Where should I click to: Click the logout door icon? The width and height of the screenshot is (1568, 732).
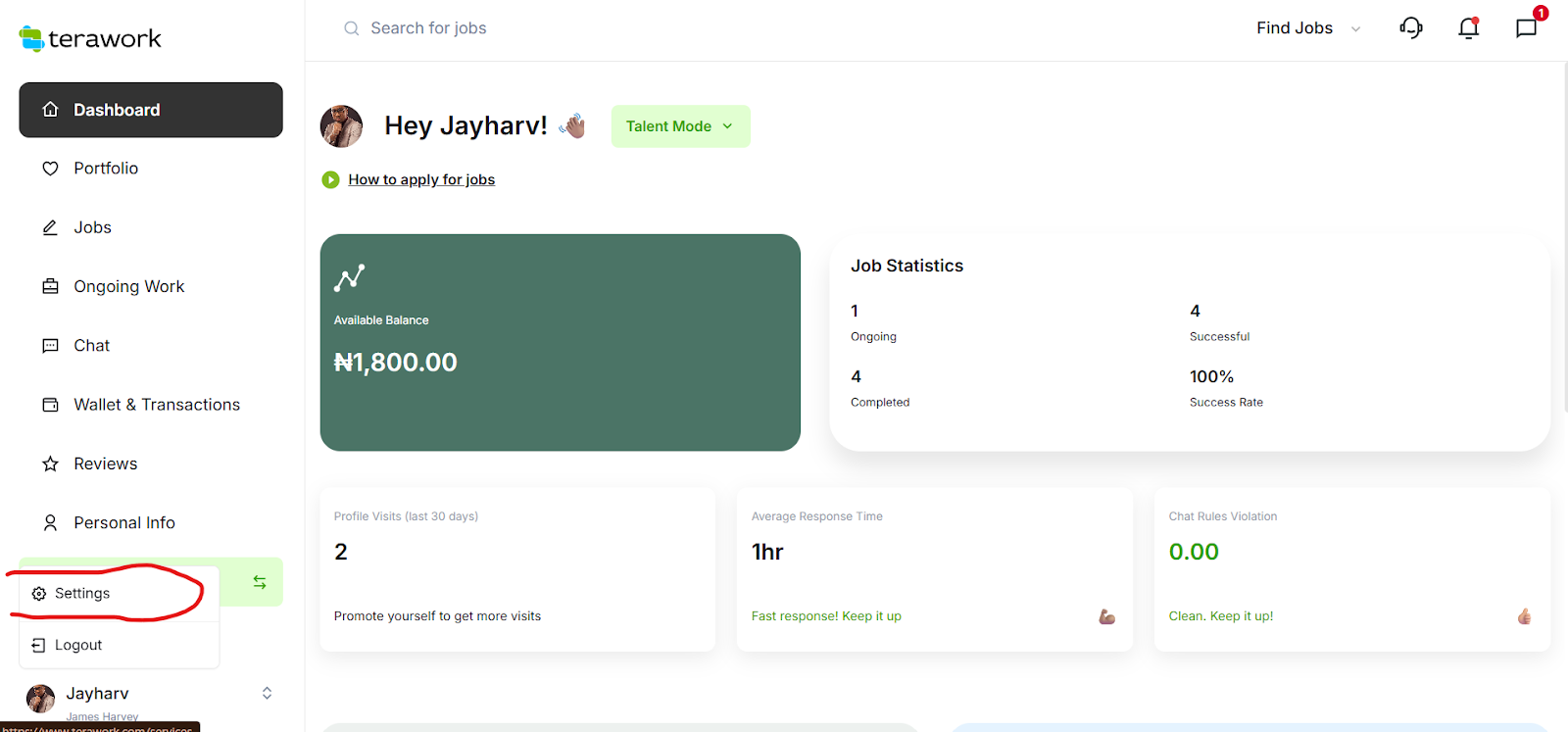pyautogui.click(x=39, y=645)
